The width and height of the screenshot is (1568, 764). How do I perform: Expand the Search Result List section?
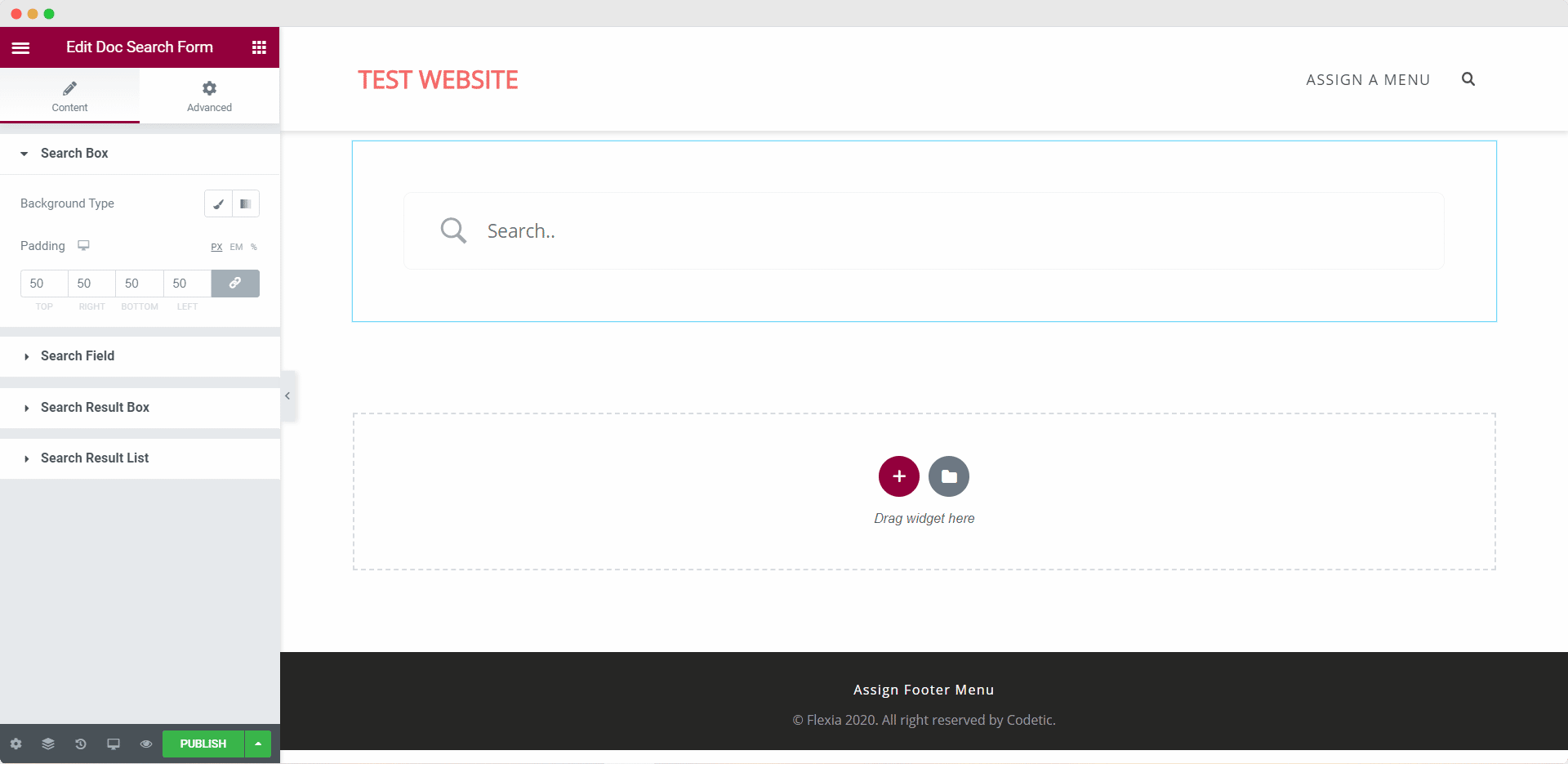point(95,458)
